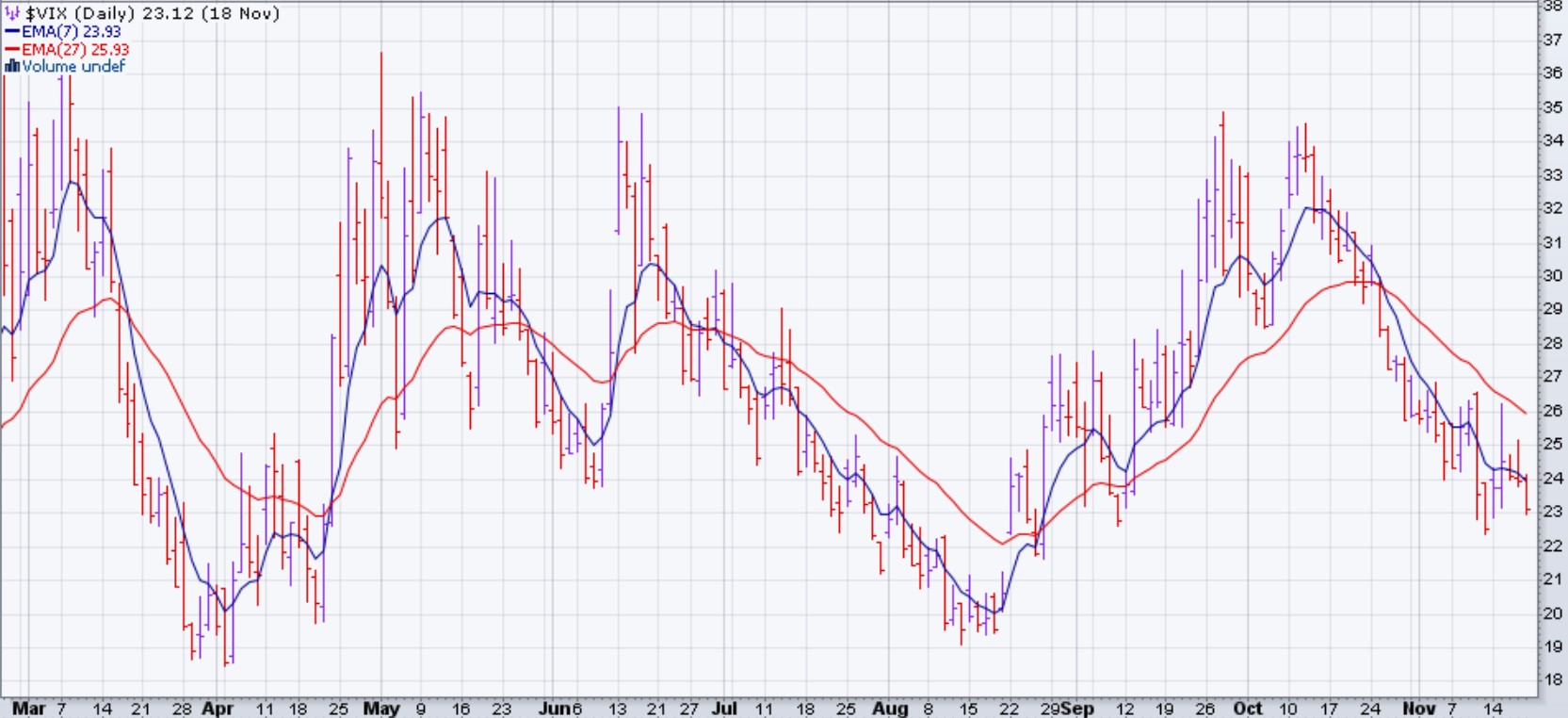Click the Volume undef legend label
The image size is (1568, 718).
(73, 66)
